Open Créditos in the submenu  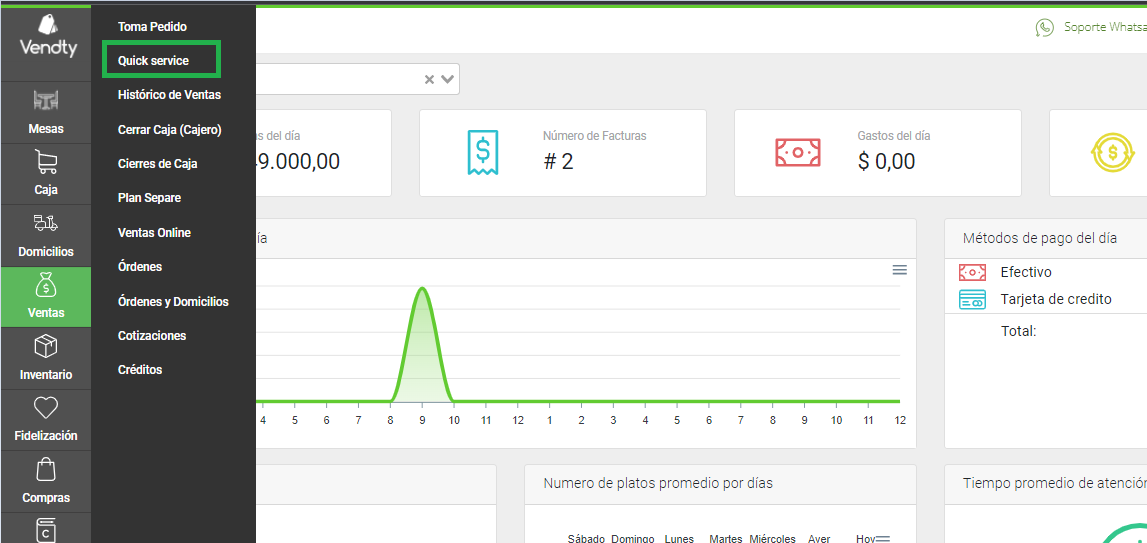coord(140,370)
